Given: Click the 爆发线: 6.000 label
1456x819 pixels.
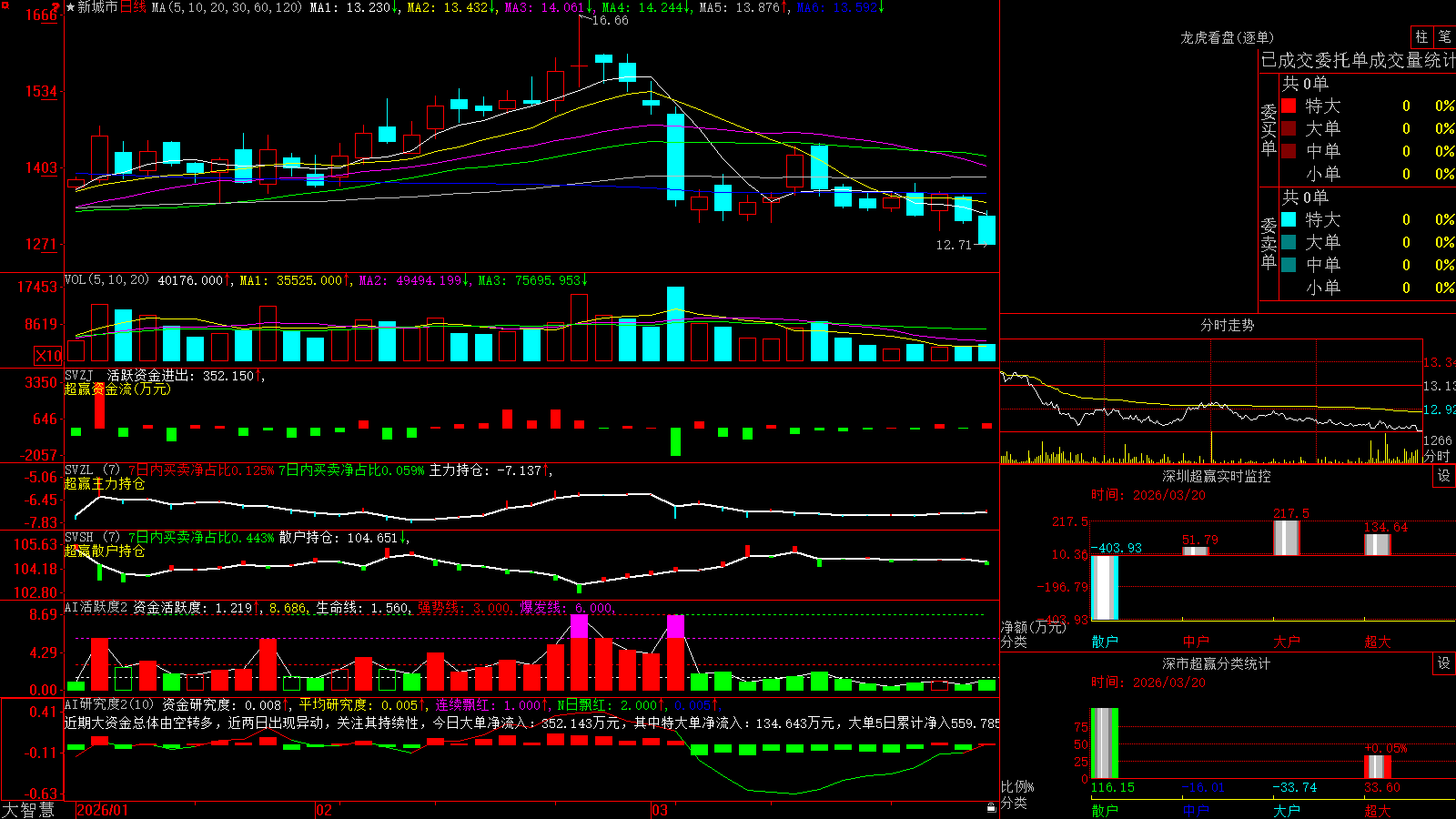Looking at the screenshot, I should click(x=567, y=607).
